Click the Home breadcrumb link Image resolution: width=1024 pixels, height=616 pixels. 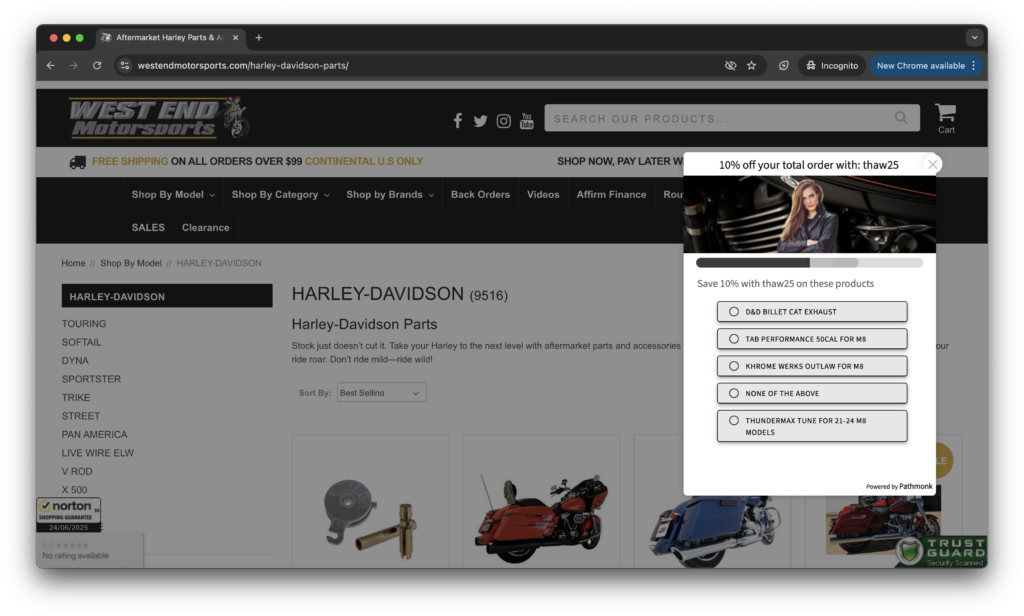point(73,263)
